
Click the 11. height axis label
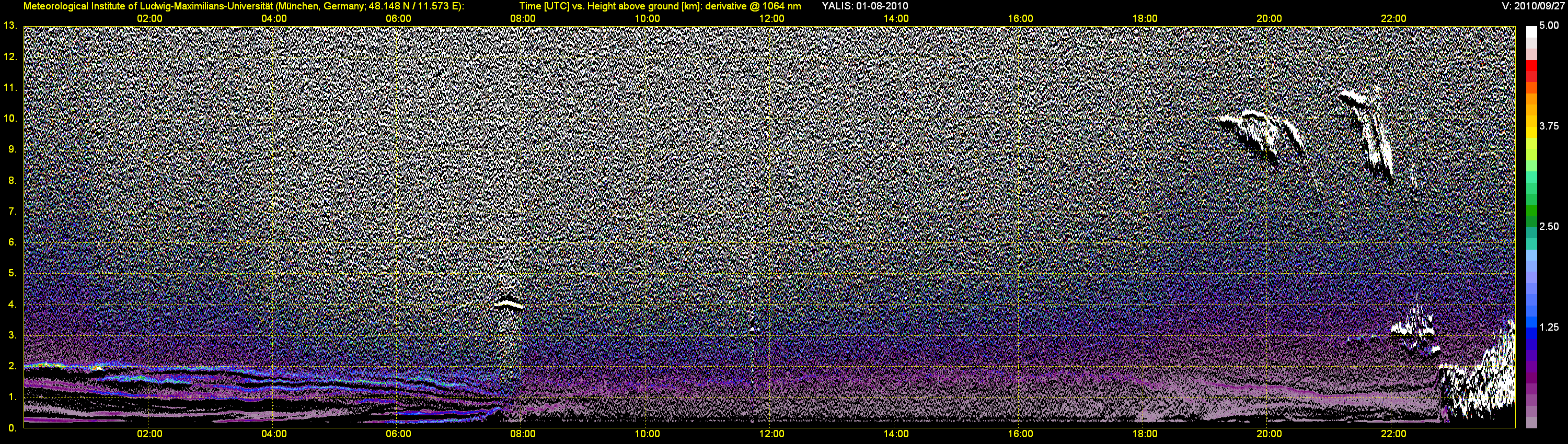coord(10,88)
